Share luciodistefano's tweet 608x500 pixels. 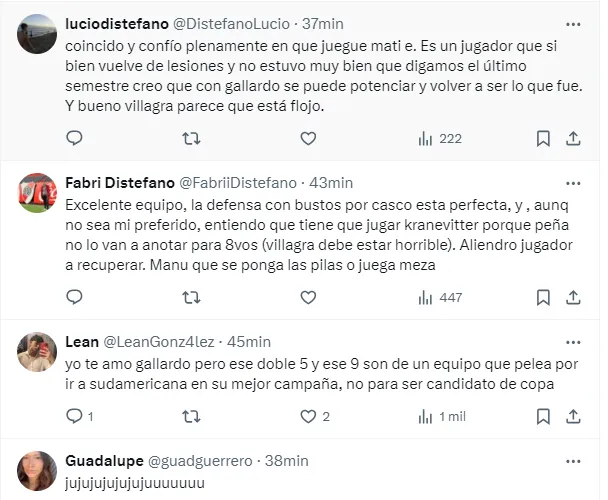573,139
